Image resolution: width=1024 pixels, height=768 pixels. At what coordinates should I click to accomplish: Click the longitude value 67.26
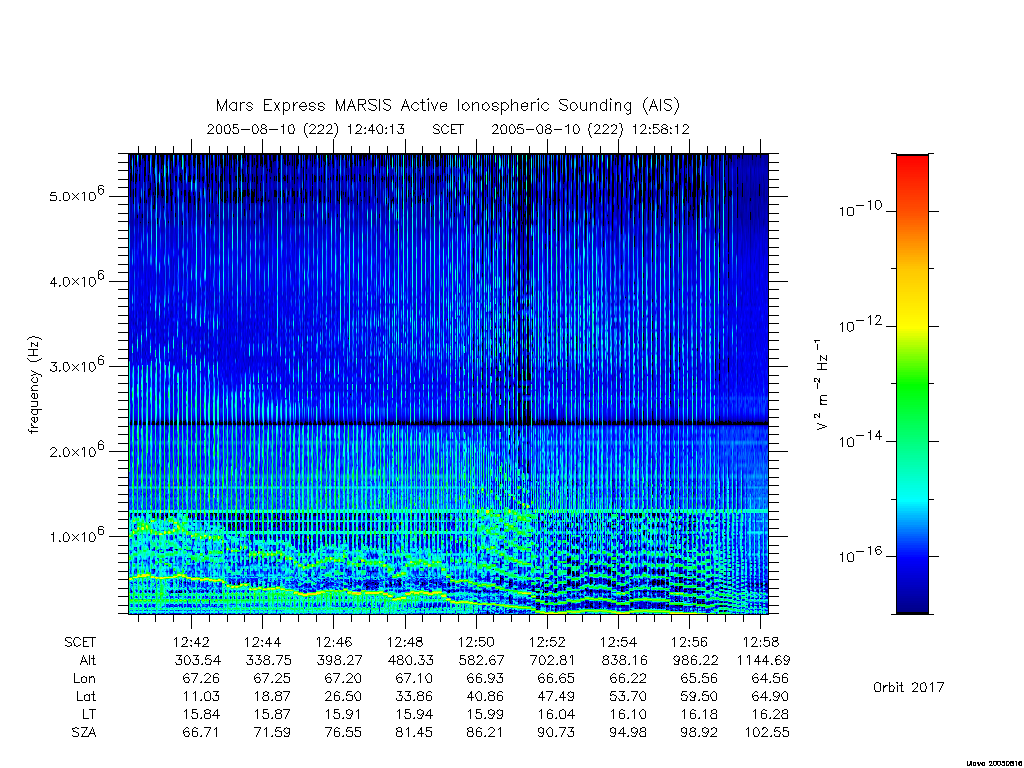pyautogui.click(x=201, y=678)
